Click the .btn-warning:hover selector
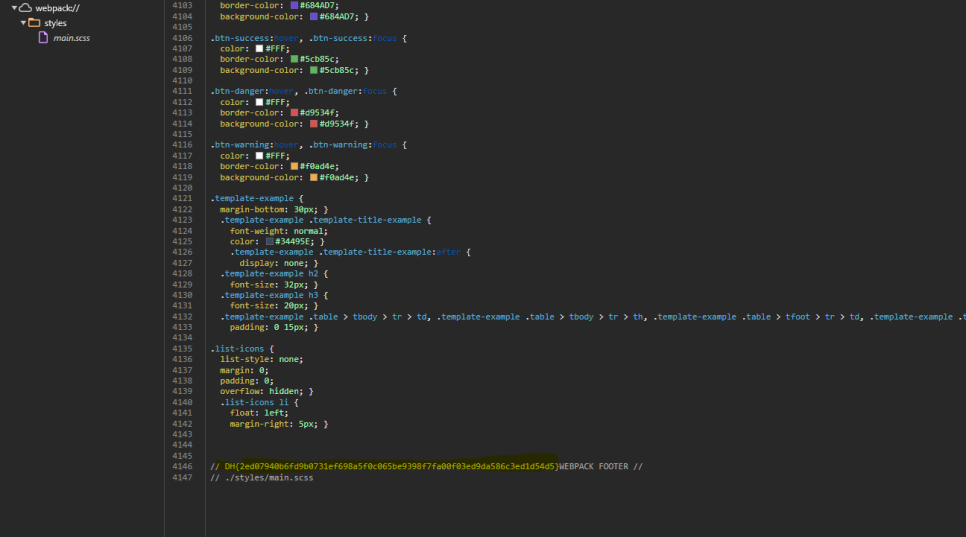This screenshot has width=966, height=537. point(254,145)
